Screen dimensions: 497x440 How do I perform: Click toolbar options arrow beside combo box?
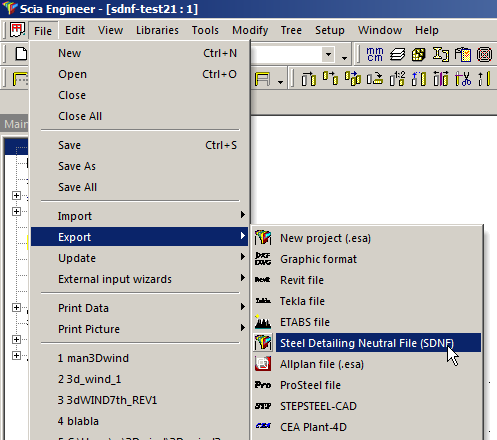point(344,58)
